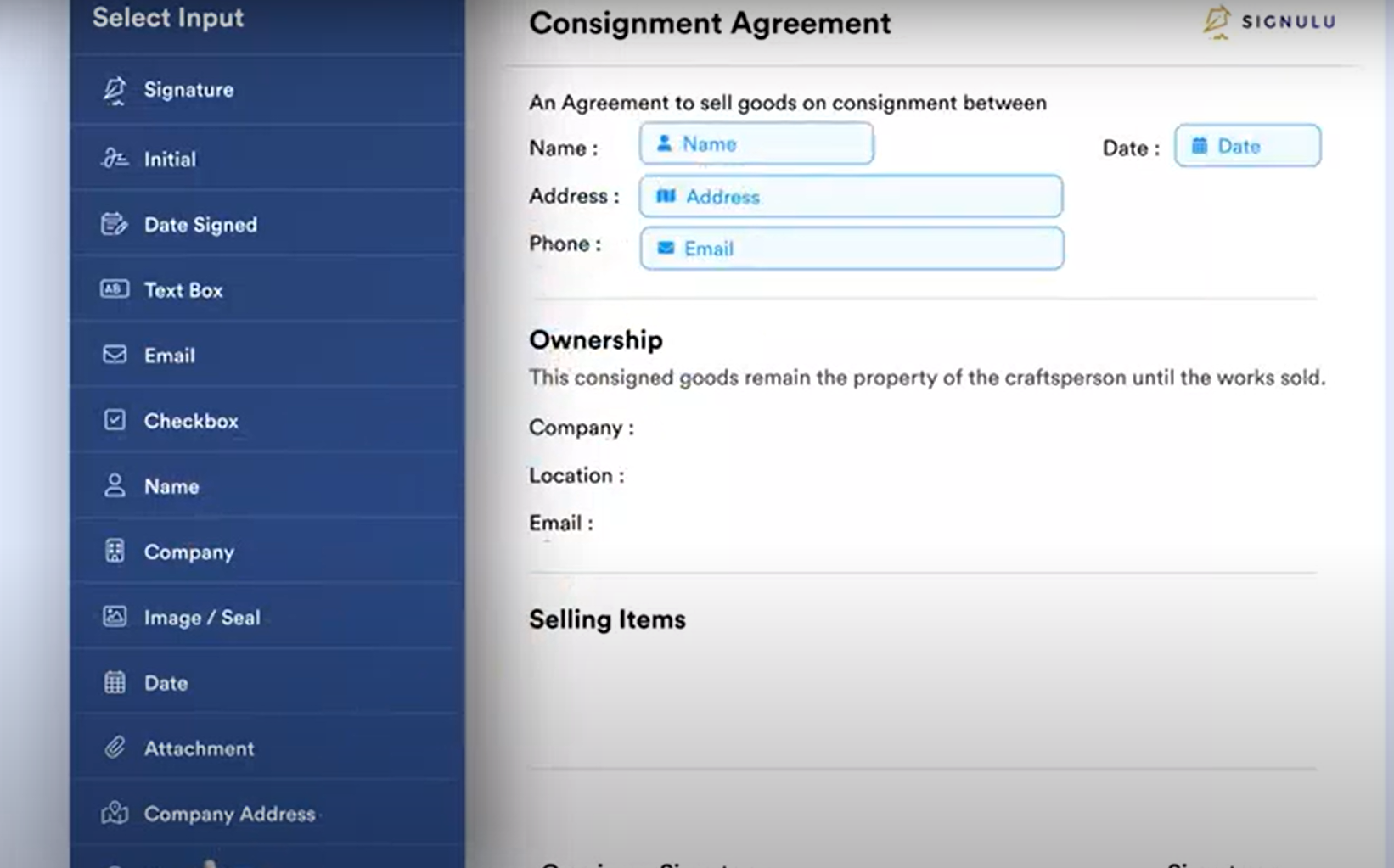This screenshot has height=868, width=1394.
Task: Select the Image / Seal tool
Action: [x=202, y=617]
